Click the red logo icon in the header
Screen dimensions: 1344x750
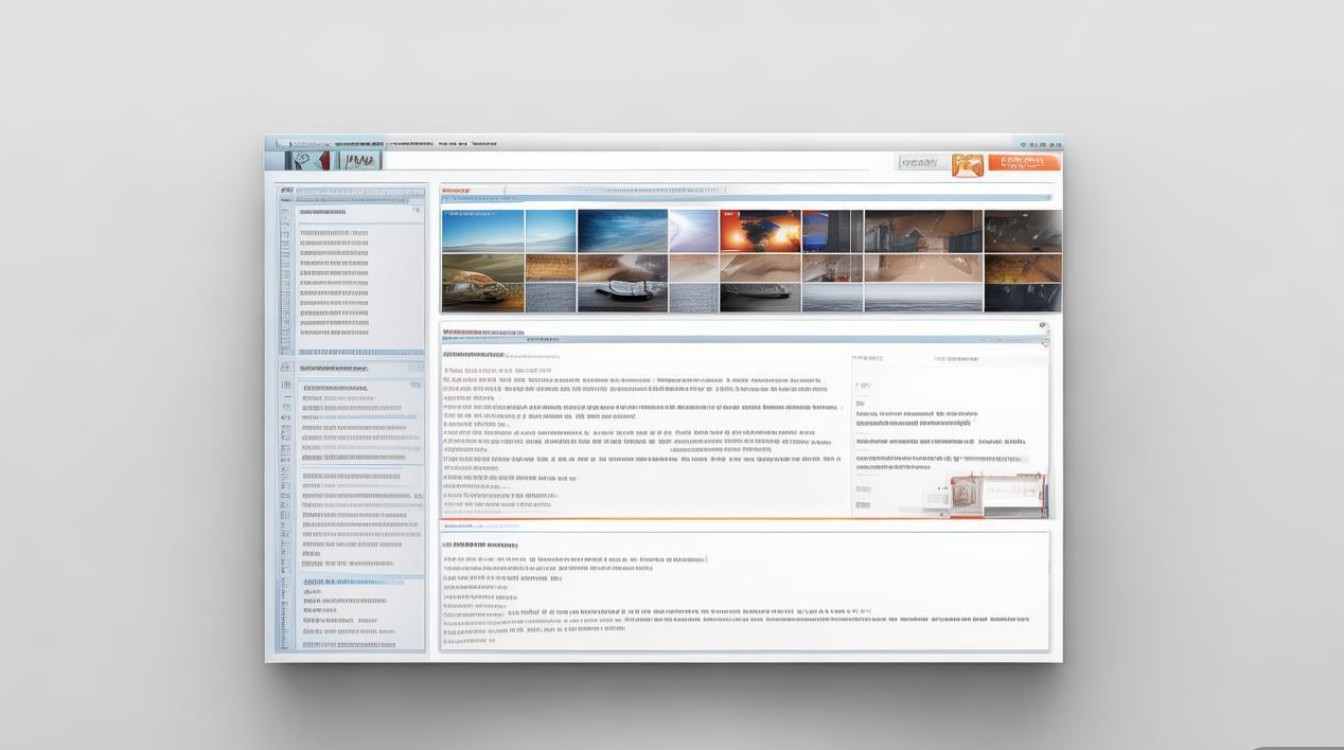[x=307, y=160]
